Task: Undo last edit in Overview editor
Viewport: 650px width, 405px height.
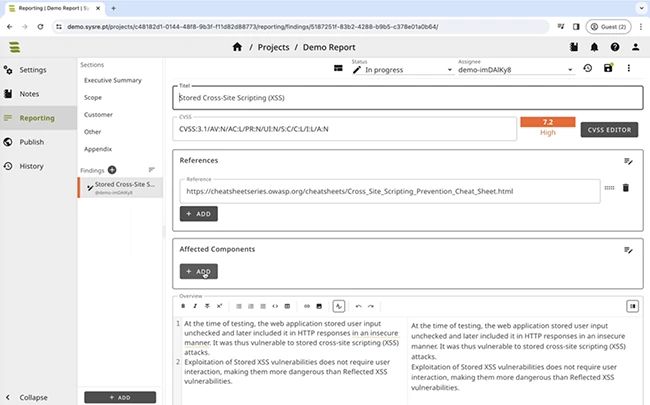Action: [x=359, y=306]
